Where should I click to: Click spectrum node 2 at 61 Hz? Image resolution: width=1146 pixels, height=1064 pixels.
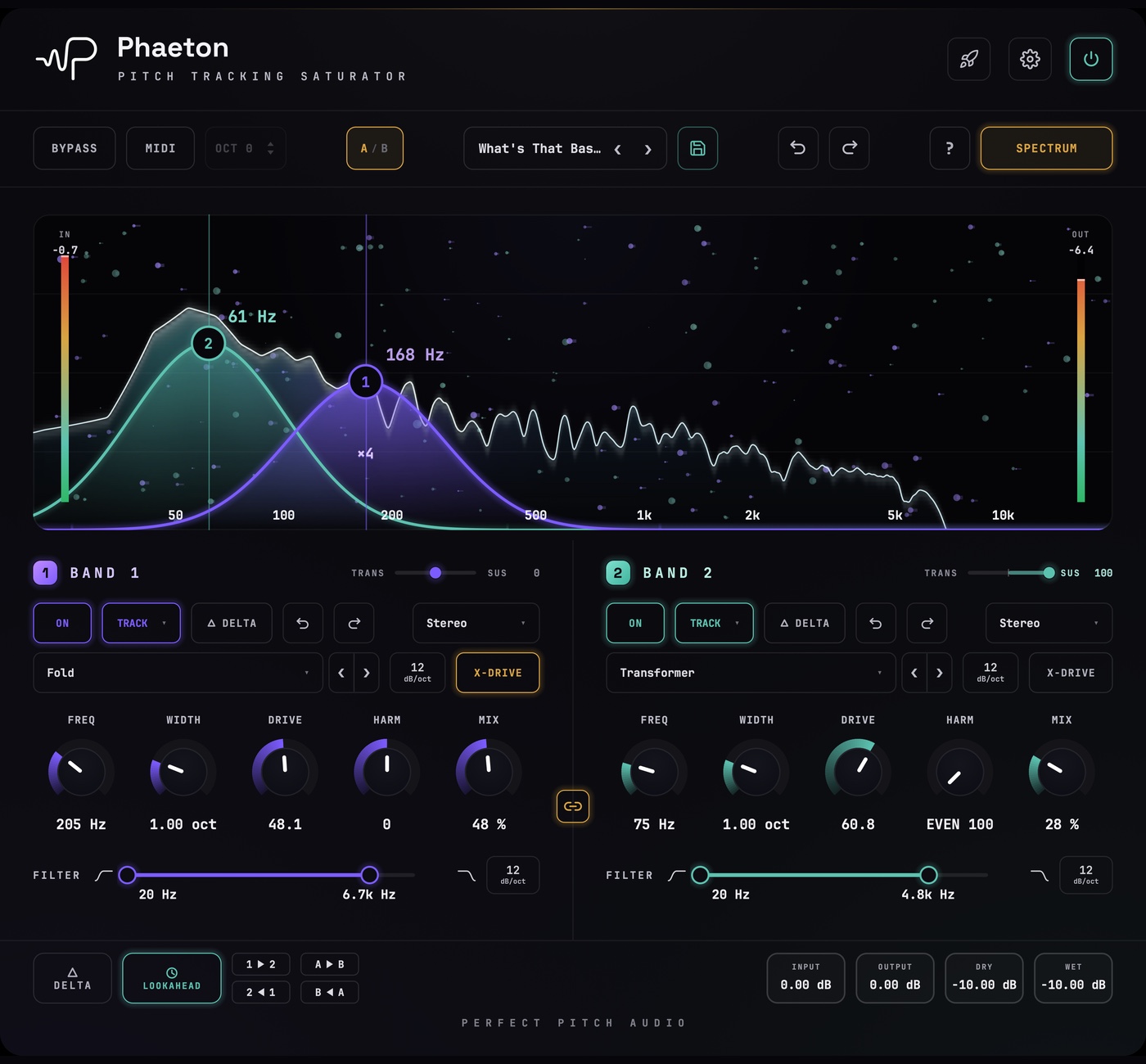[208, 343]
